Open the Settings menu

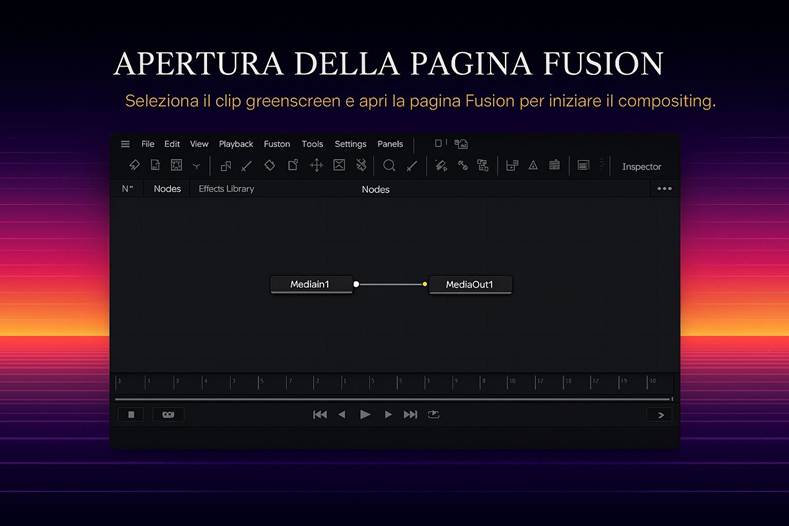tap(350, 144)
